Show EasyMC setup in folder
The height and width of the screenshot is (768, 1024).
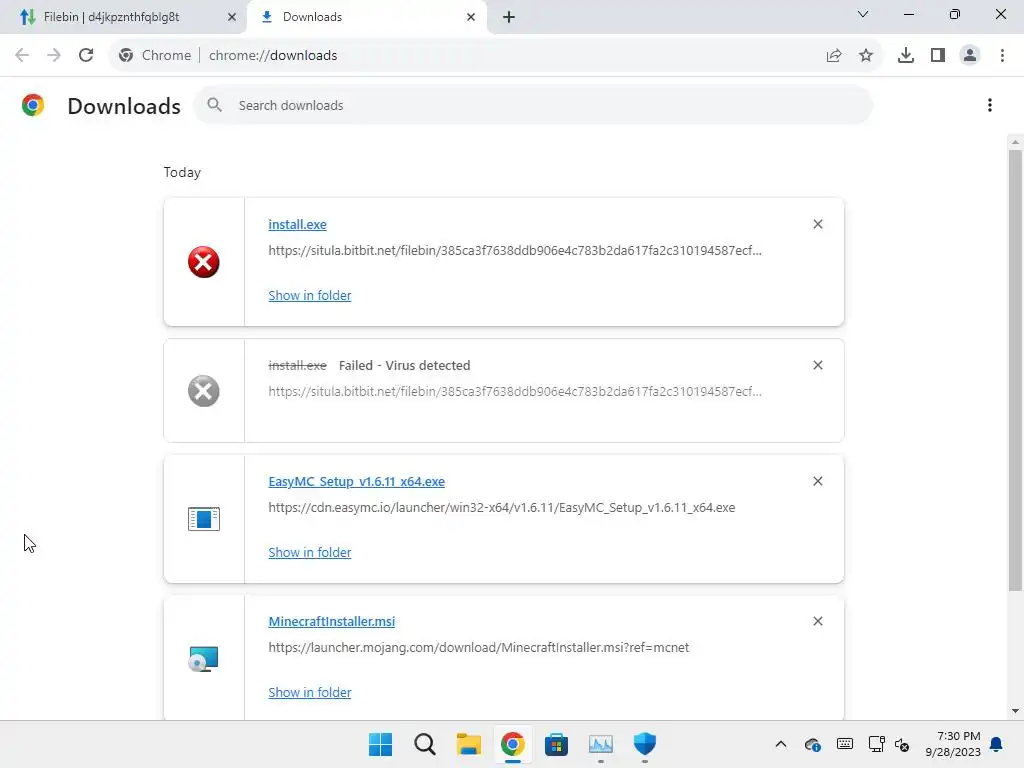(310, 552)
